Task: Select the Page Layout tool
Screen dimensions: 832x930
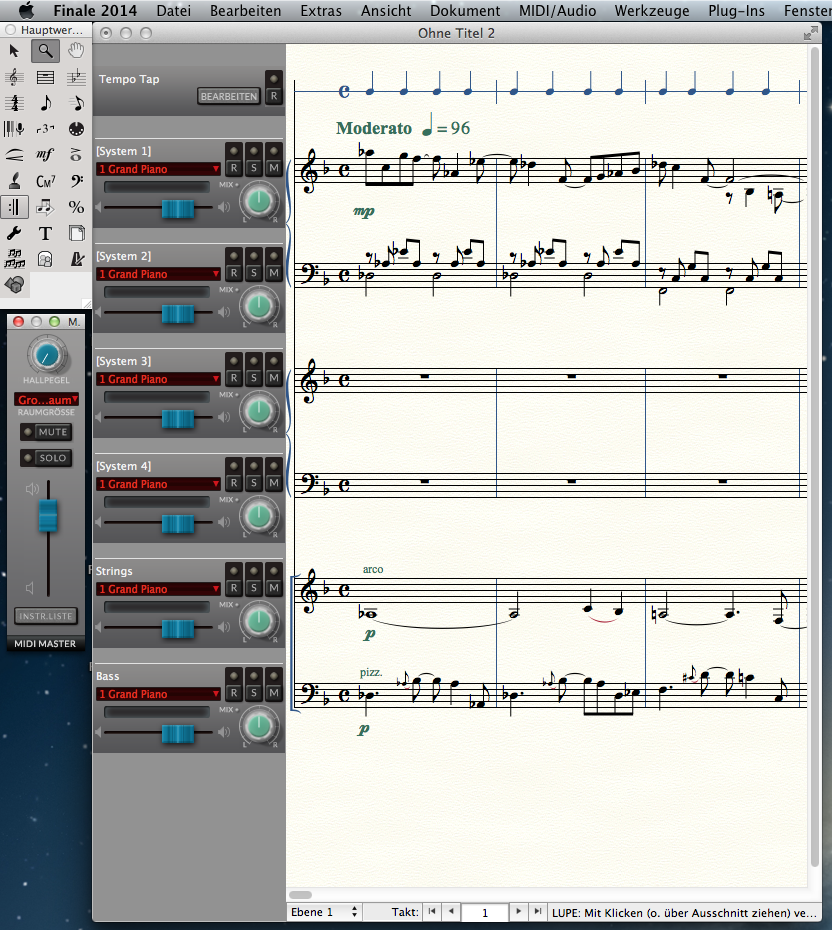Action: (x=76, y=233)
